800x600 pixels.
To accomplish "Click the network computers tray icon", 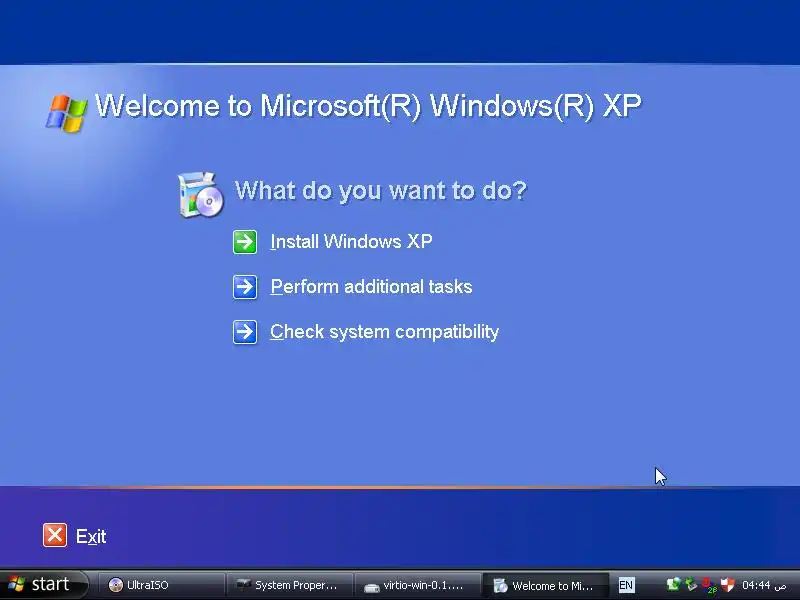I will 674,584.
